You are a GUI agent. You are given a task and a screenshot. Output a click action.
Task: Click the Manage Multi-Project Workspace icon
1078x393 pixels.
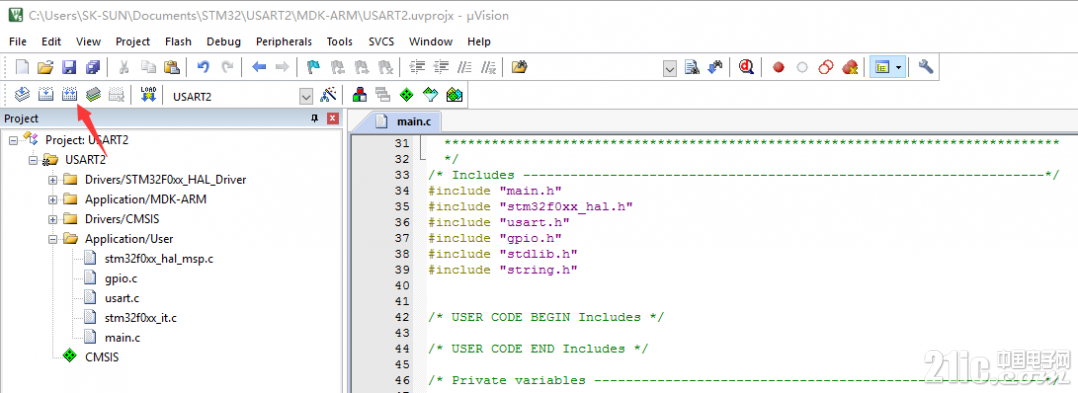pos(382,95)
